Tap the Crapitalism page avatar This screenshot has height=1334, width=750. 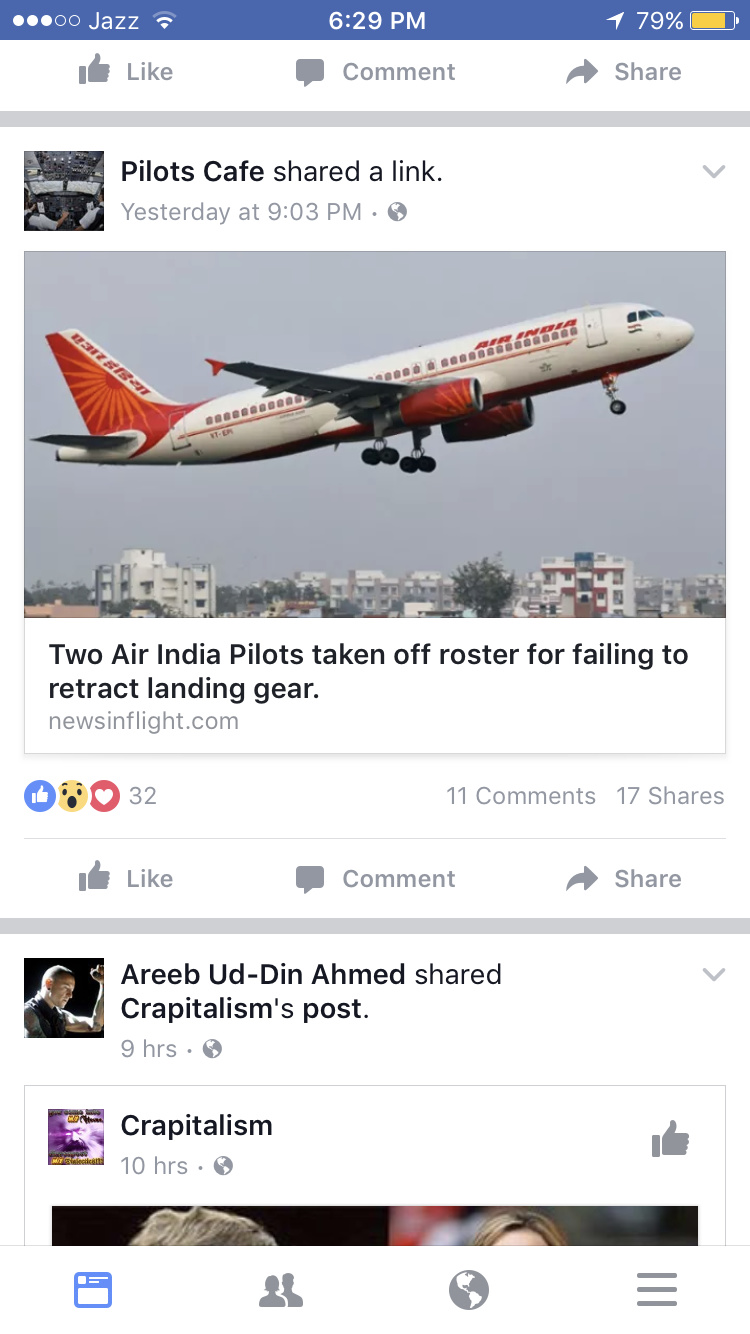click(76, 1137)
